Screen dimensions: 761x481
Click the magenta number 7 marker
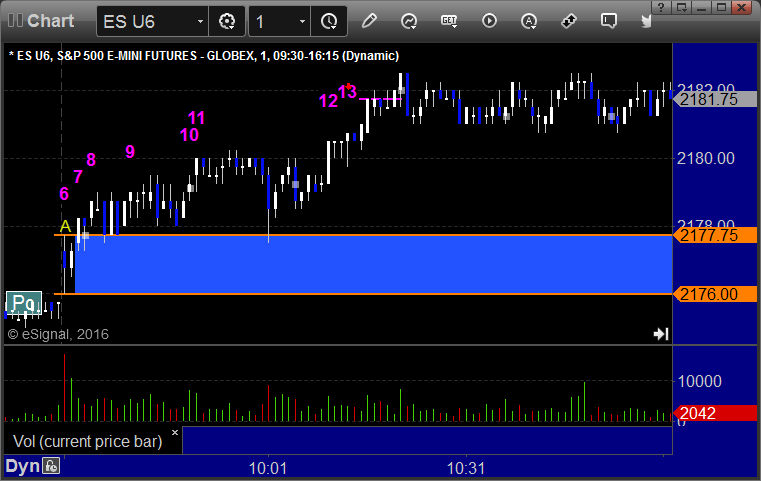(78, 177)
